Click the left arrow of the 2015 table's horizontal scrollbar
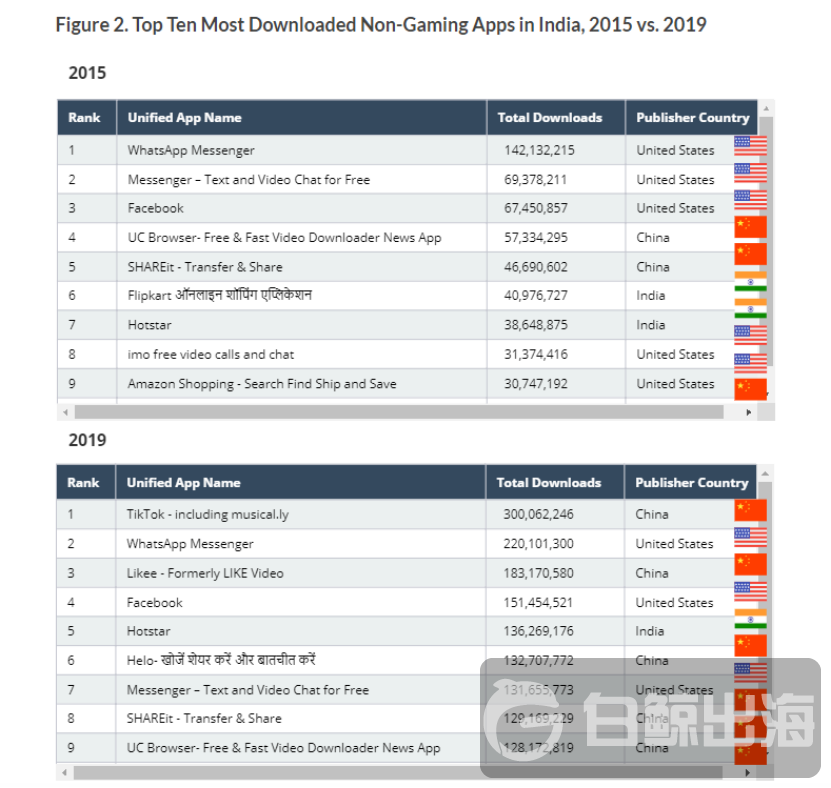 65,412
